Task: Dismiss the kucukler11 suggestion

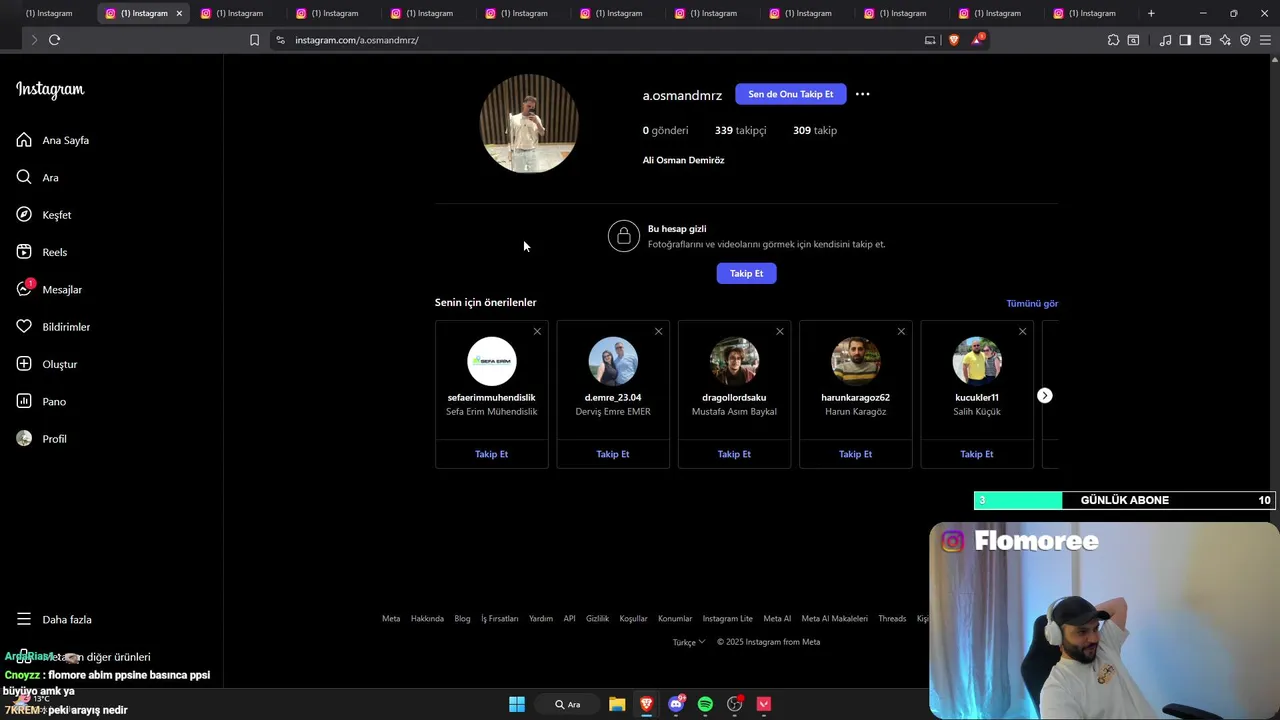Action: click(x=1022, y=331)
